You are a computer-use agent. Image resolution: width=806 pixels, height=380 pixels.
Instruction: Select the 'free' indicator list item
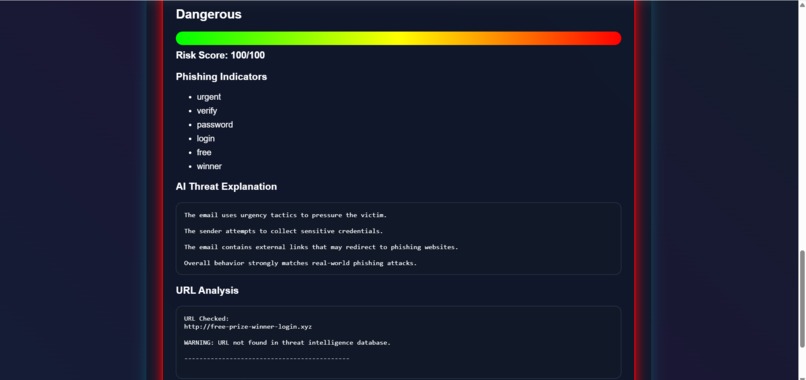(x=204, y=152)
